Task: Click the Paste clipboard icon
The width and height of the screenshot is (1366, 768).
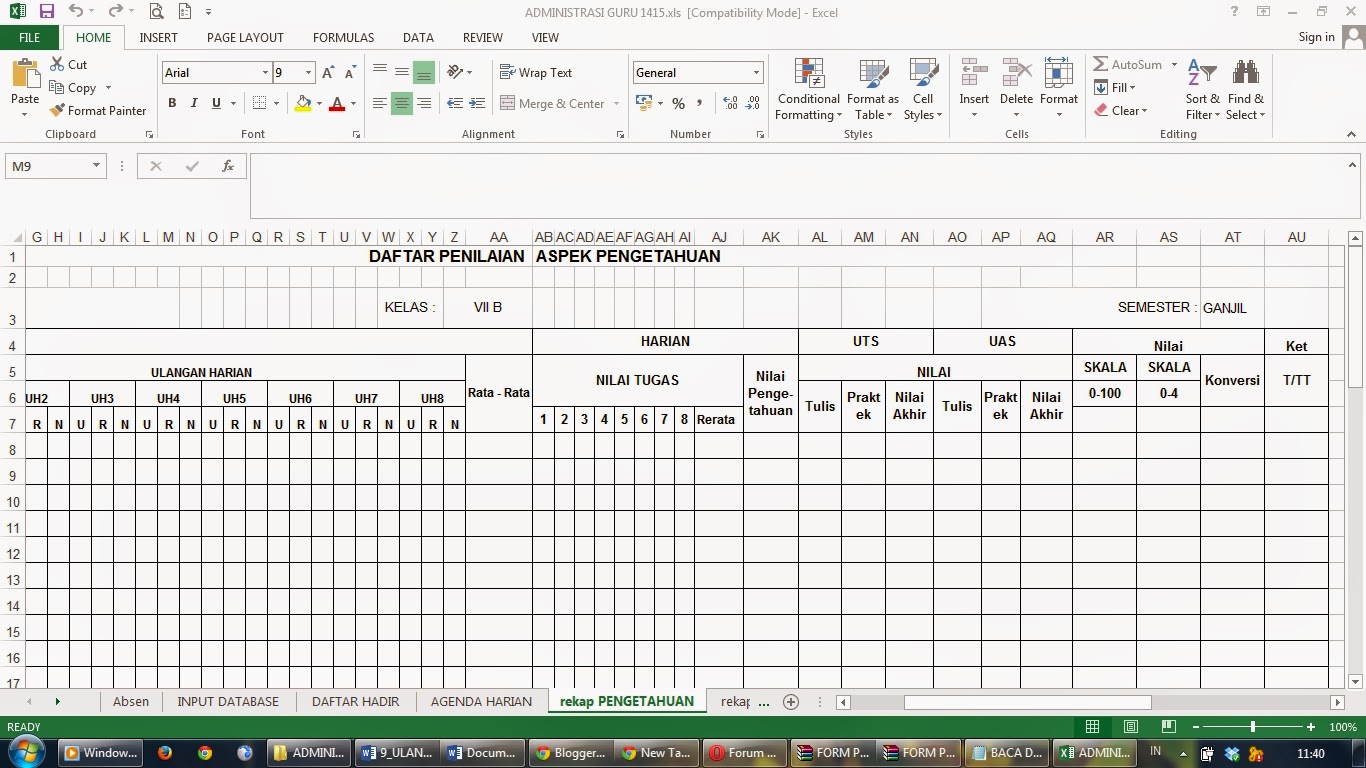Action: (x=25, y=75)
